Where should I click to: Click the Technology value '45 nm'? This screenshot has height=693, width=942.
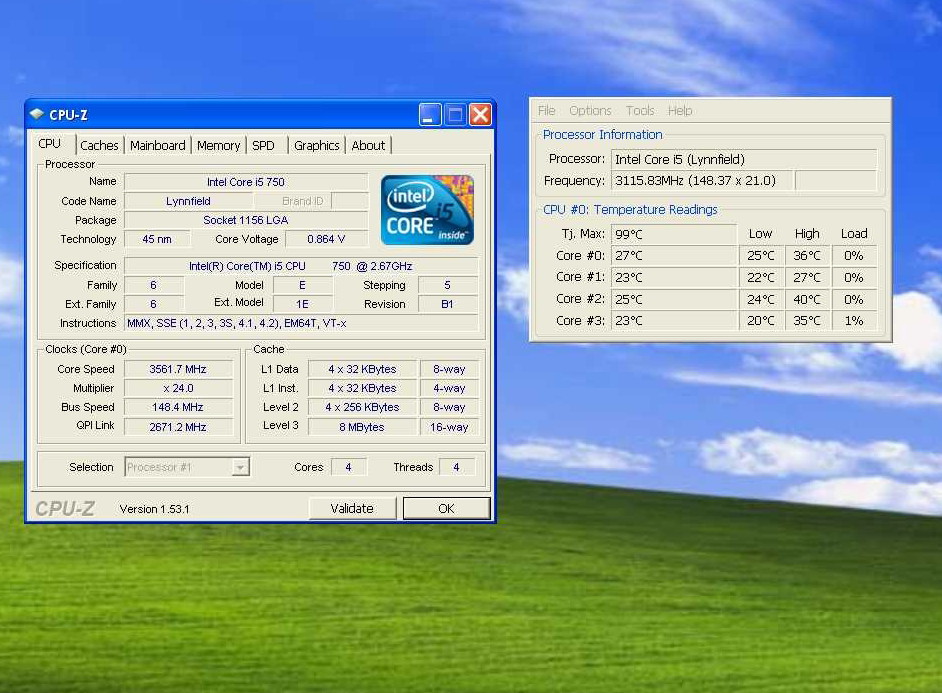point(157,239)
